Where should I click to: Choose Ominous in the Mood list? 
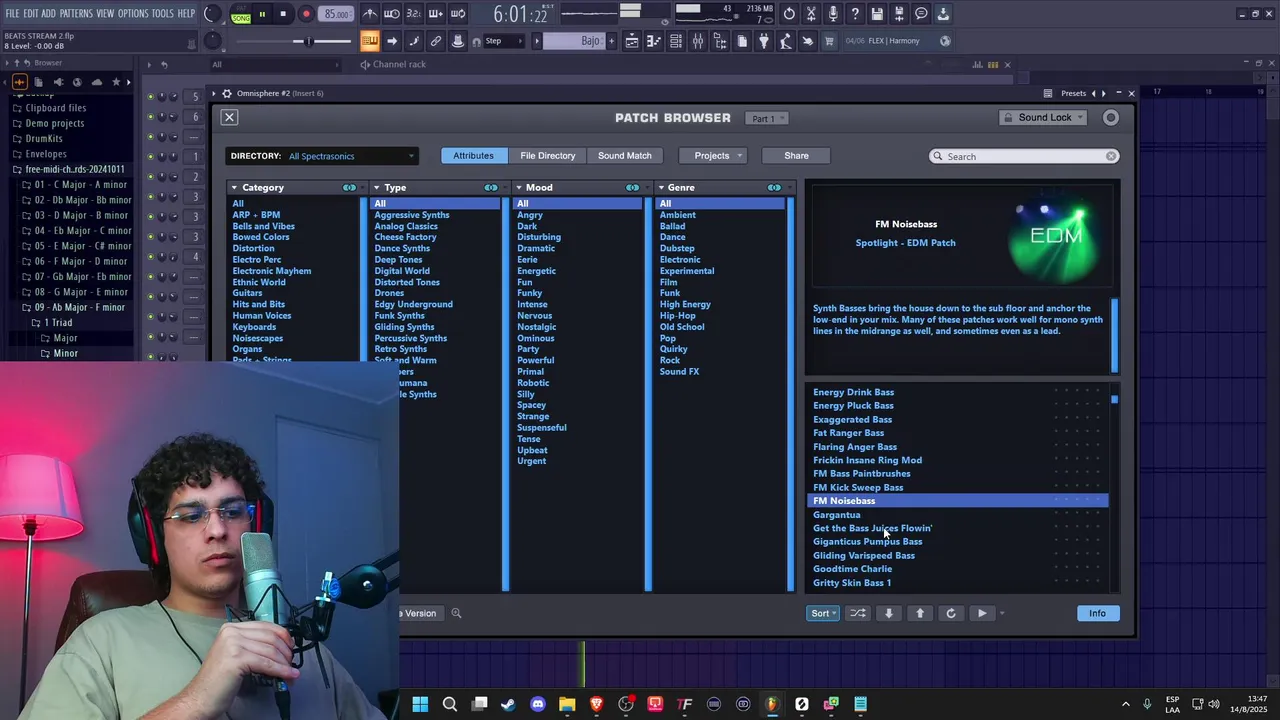click(x=536, y=338)
